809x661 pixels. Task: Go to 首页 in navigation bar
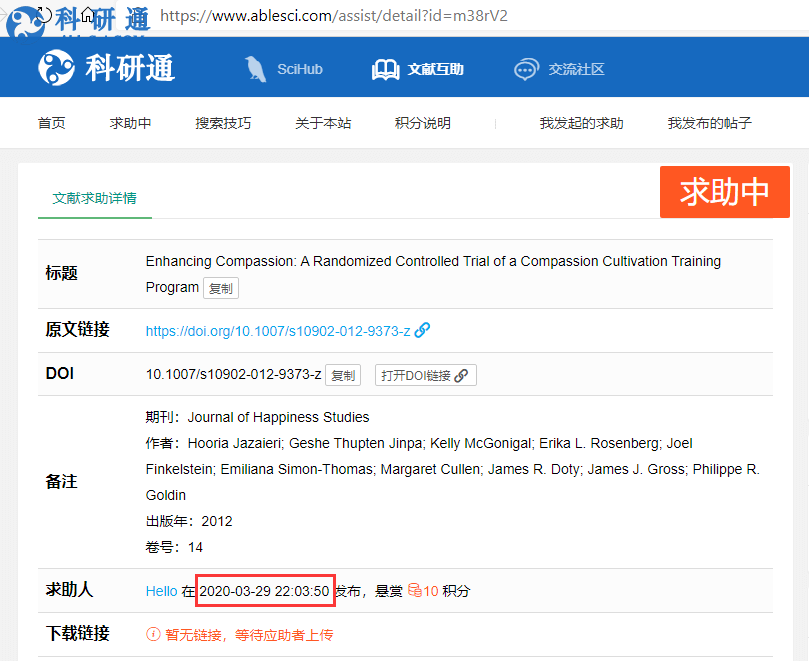click(52, 123)
